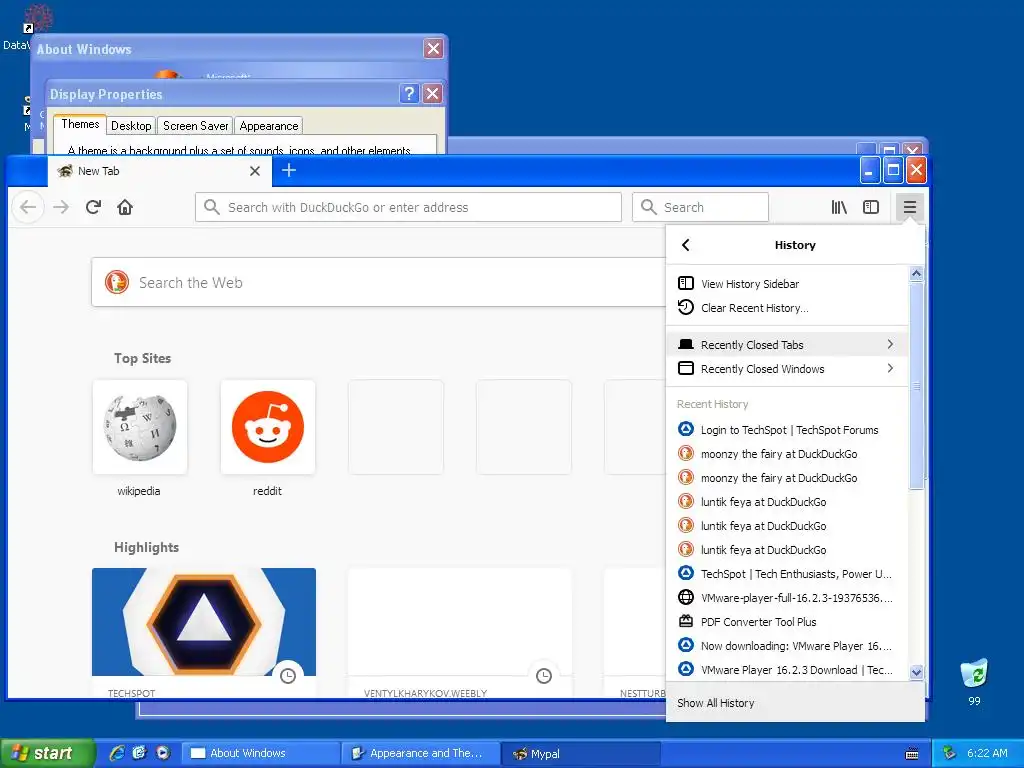1024x768 pixels.
Task: Click the magnifier in the address bar
Action: coord(212,207)
